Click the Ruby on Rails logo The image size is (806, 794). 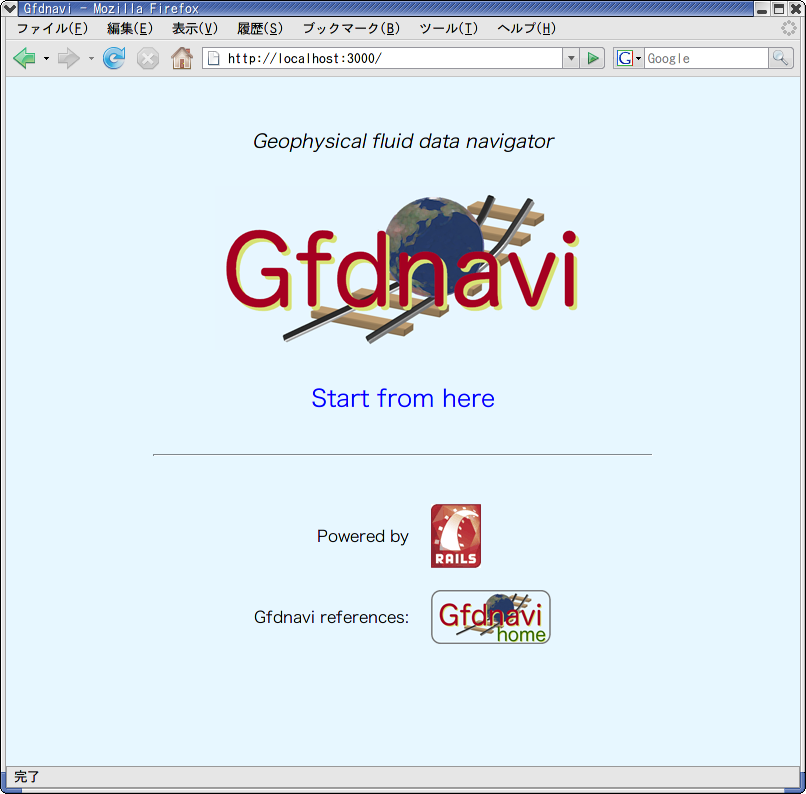455,536
